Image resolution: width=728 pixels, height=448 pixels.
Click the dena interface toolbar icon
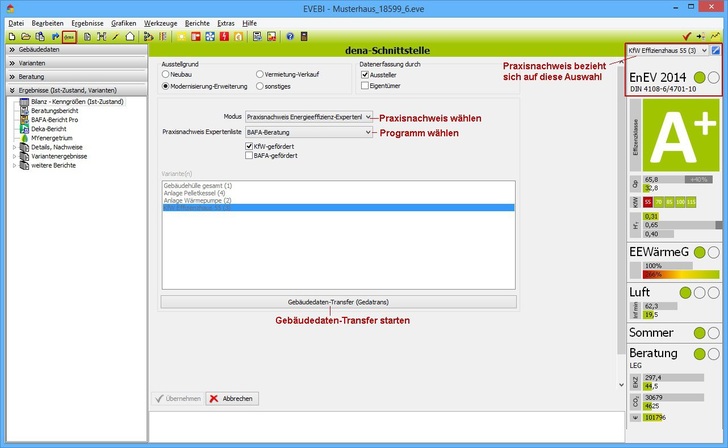pos(69,36)
